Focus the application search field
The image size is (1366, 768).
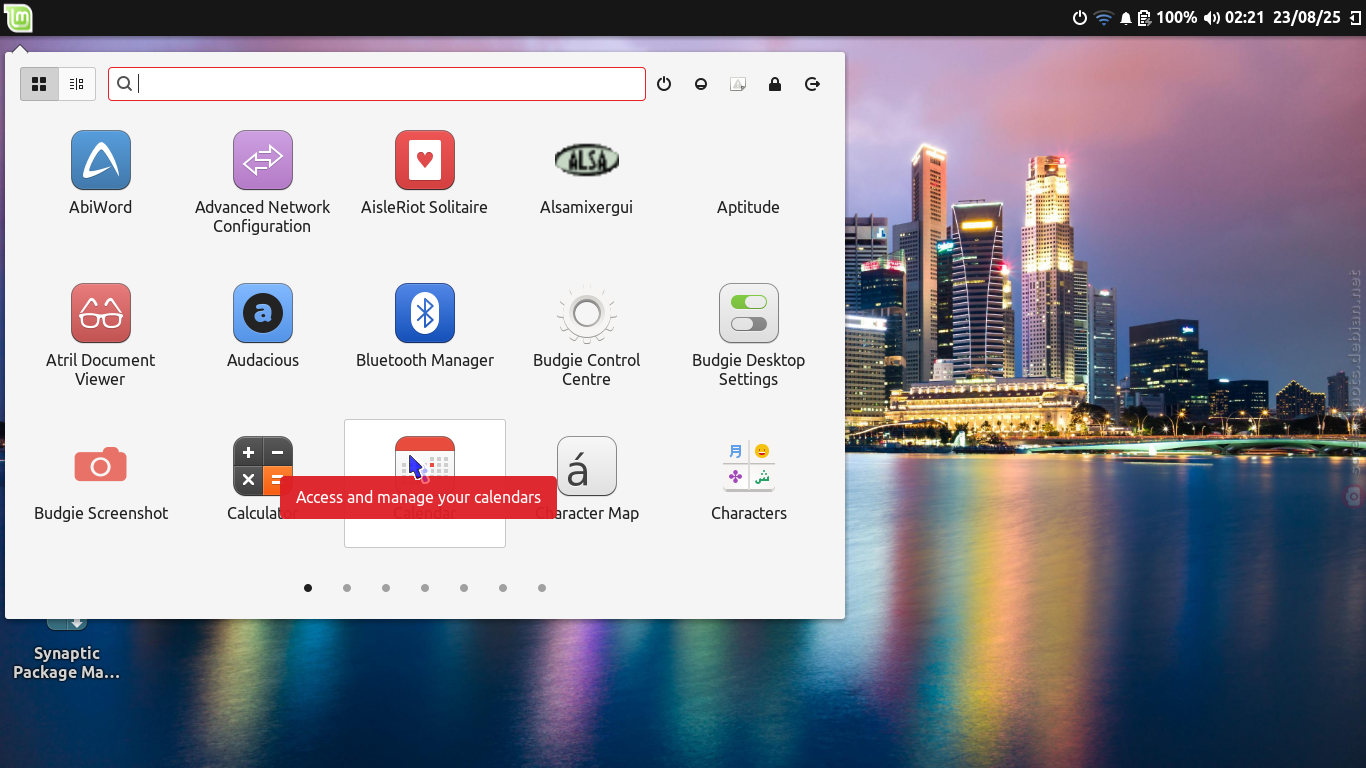pyautogui.click(x=377, y=84)
